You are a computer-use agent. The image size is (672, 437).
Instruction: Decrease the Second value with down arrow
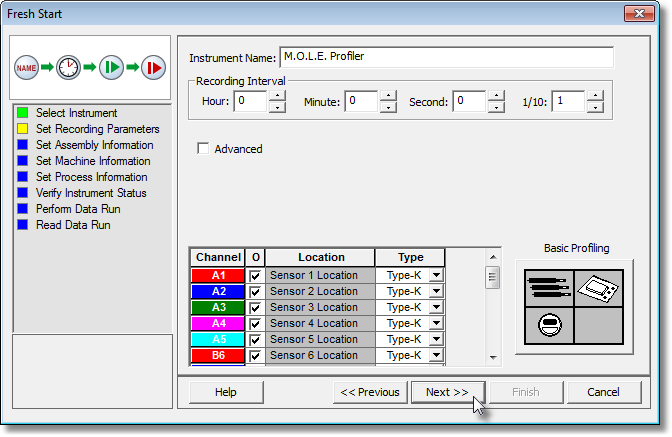(x=496, y=107)
